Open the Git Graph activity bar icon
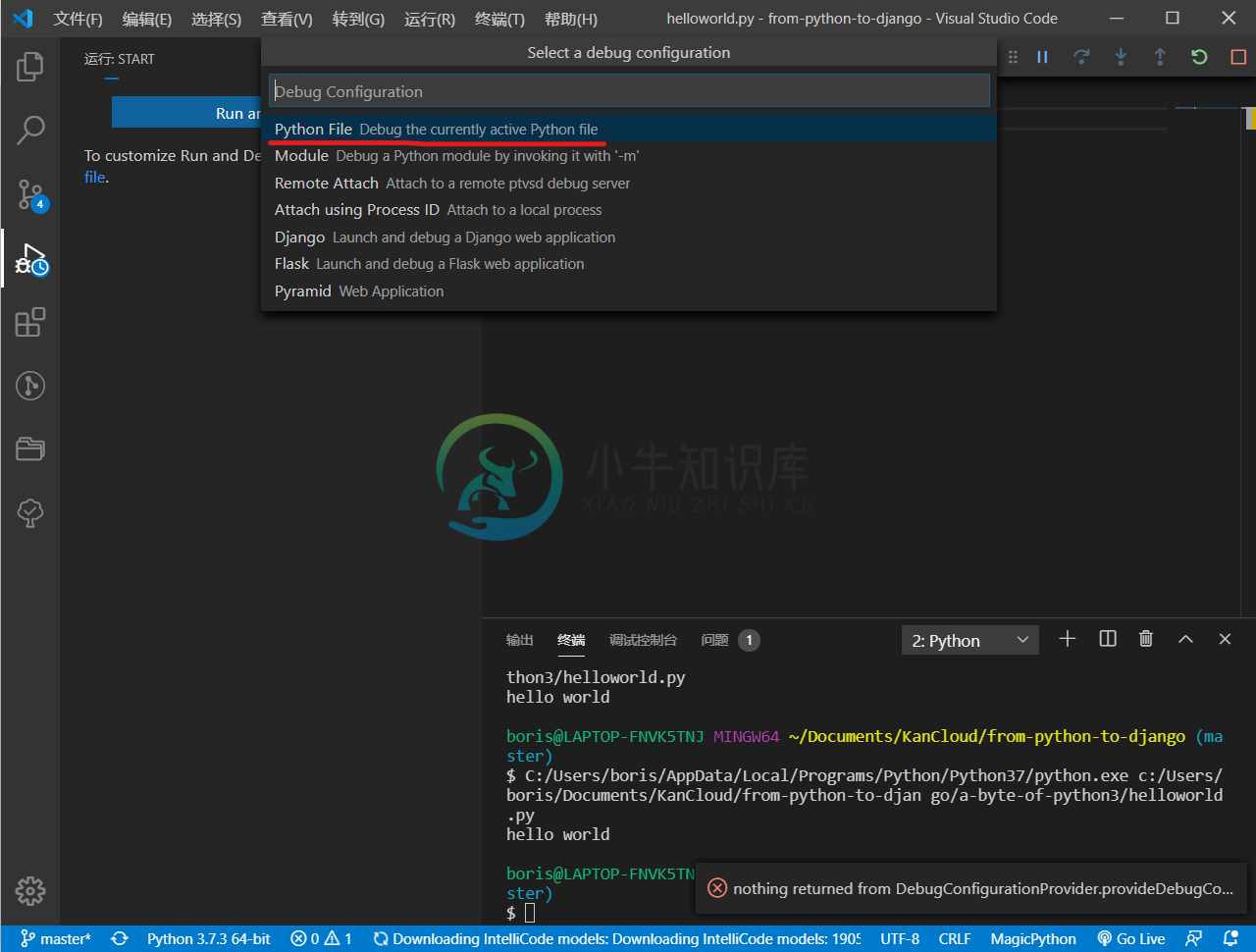Screen dimensions: 1256x952 (30, 386)
